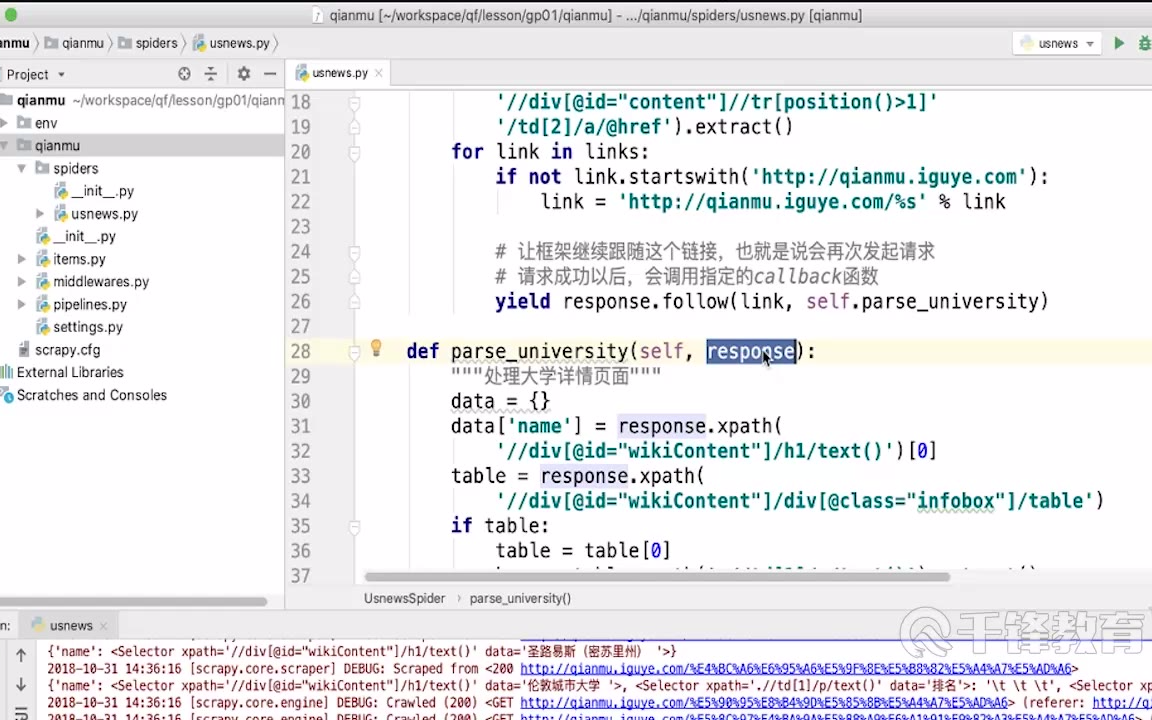
Task: Select the usnews tab in Run panel
Action: pos(70,625)
